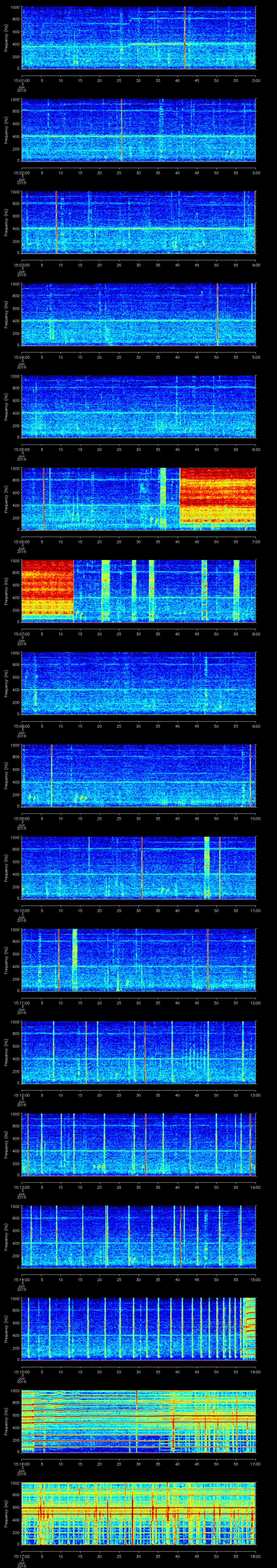The width and height of the screenshot is (277, 1568).
Task: Click the spectrogram panel starting at 15:08:00
Action: (x=139, y=683)
